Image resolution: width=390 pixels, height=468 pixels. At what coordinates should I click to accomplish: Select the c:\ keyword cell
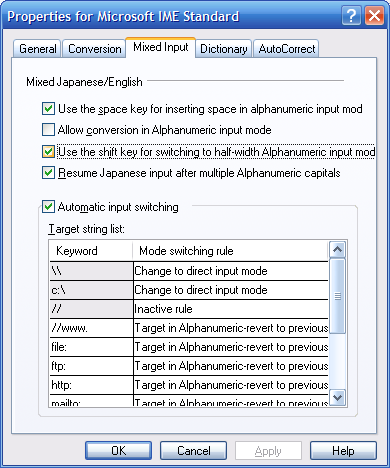pyautogui.click(x=91, y=290)
